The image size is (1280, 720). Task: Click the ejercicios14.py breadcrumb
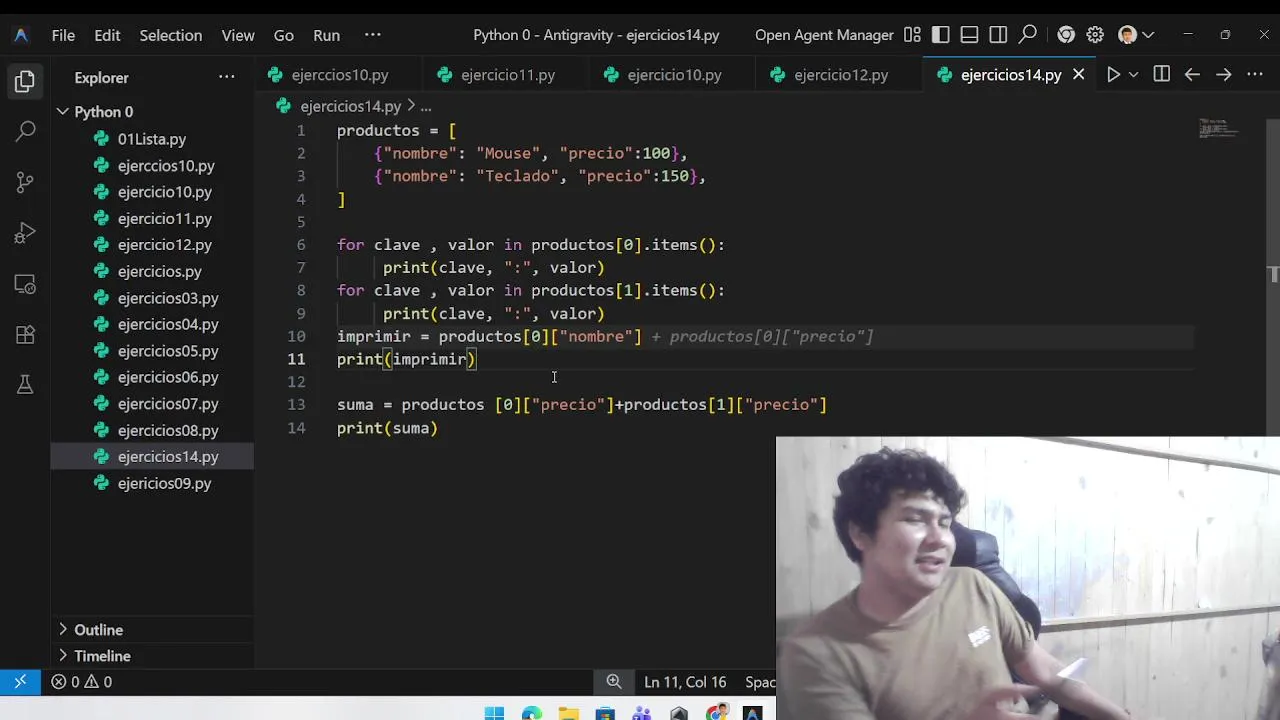click(350, 106)
